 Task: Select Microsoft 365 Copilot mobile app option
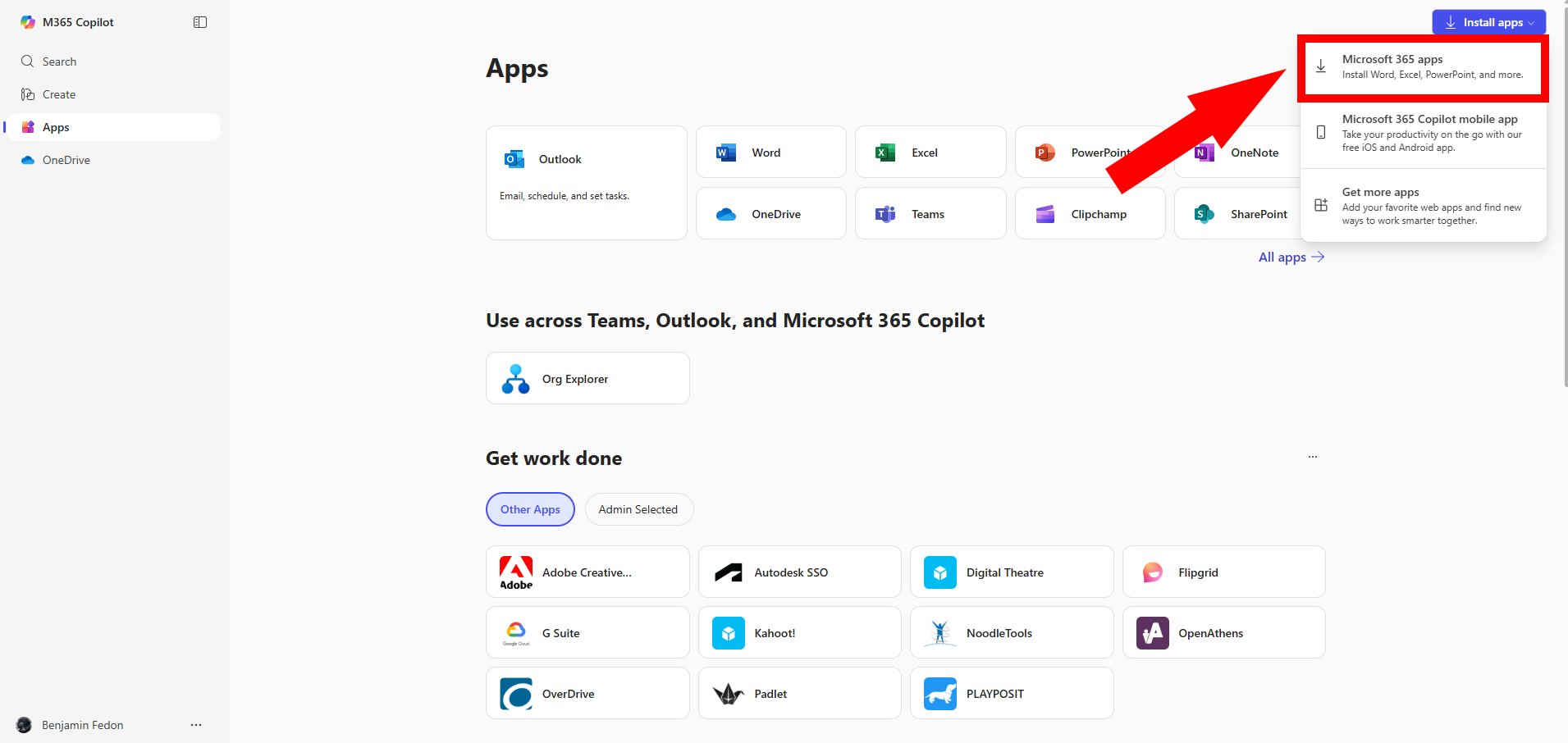[x=1424, y=133]
